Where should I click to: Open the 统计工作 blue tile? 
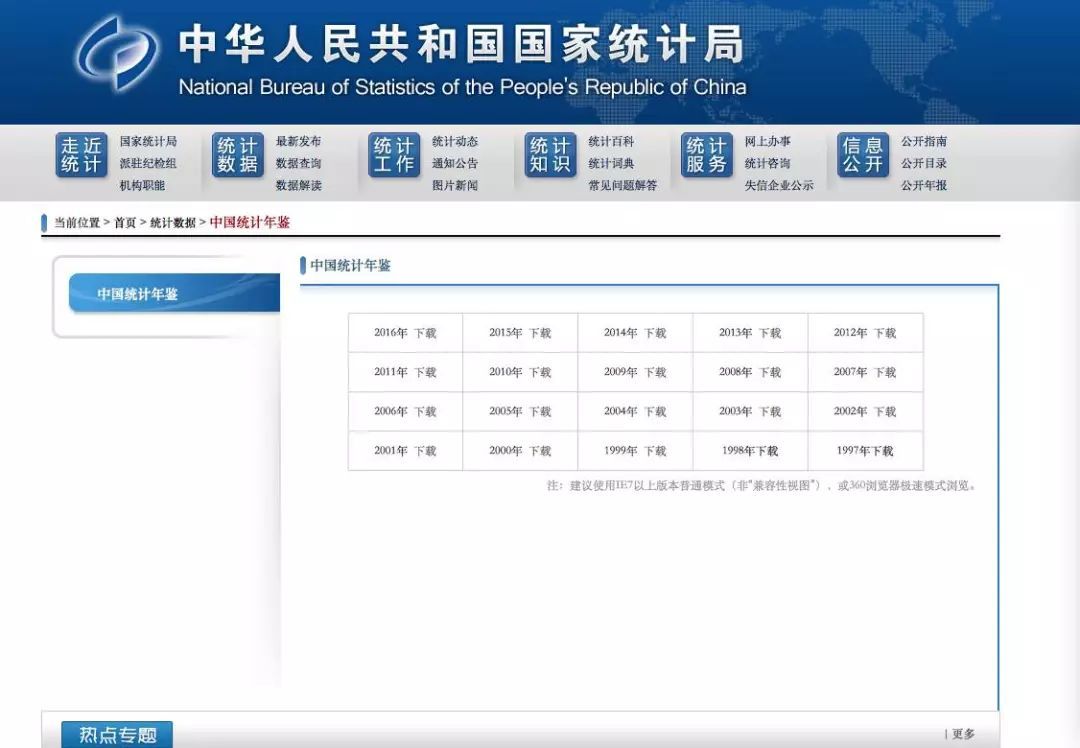coord(394,155)
